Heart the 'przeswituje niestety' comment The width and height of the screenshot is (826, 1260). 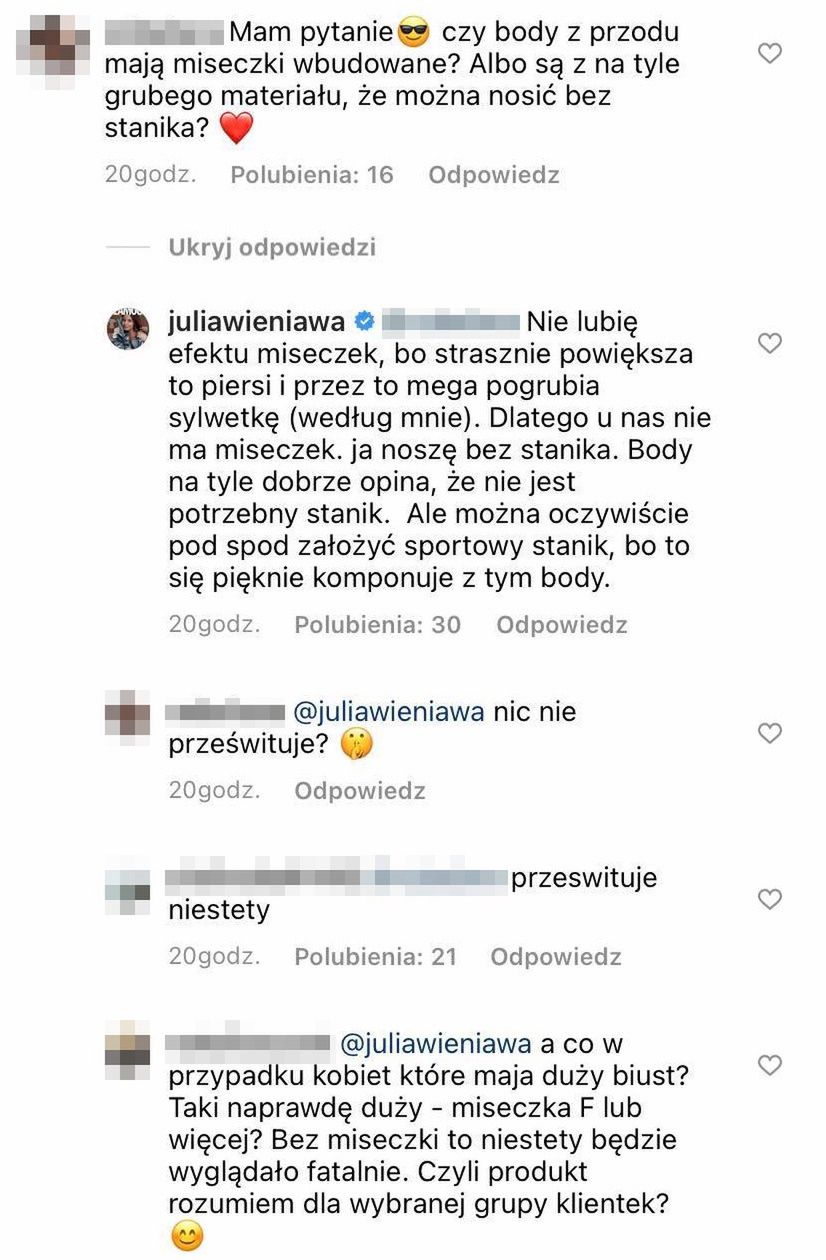point(769,900)
